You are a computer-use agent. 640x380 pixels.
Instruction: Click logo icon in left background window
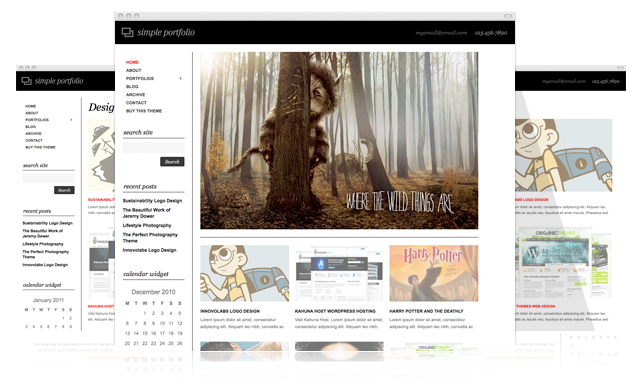[x=27, y=81]
